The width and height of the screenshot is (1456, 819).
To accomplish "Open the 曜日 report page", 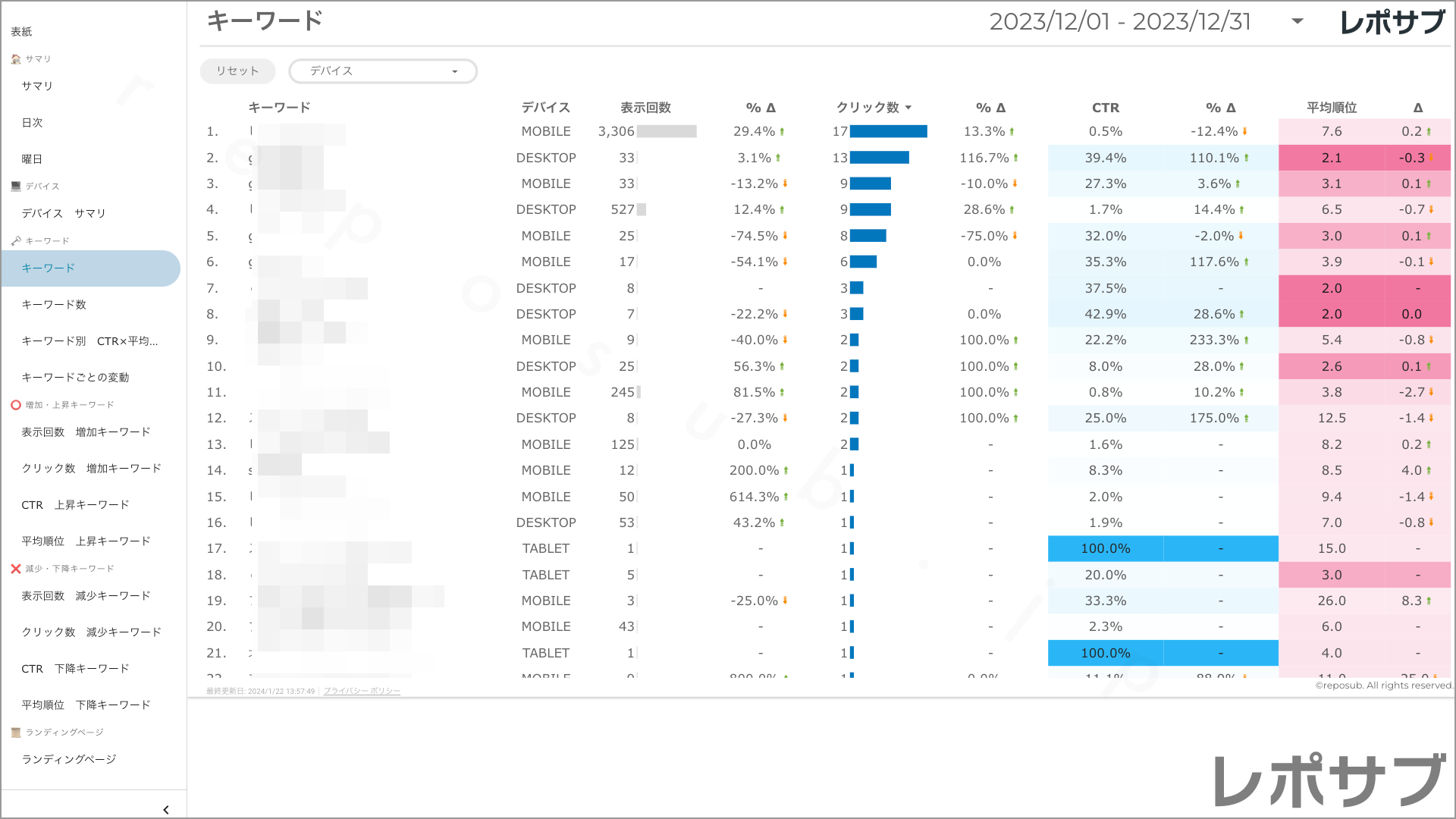I will coord(32,159).
